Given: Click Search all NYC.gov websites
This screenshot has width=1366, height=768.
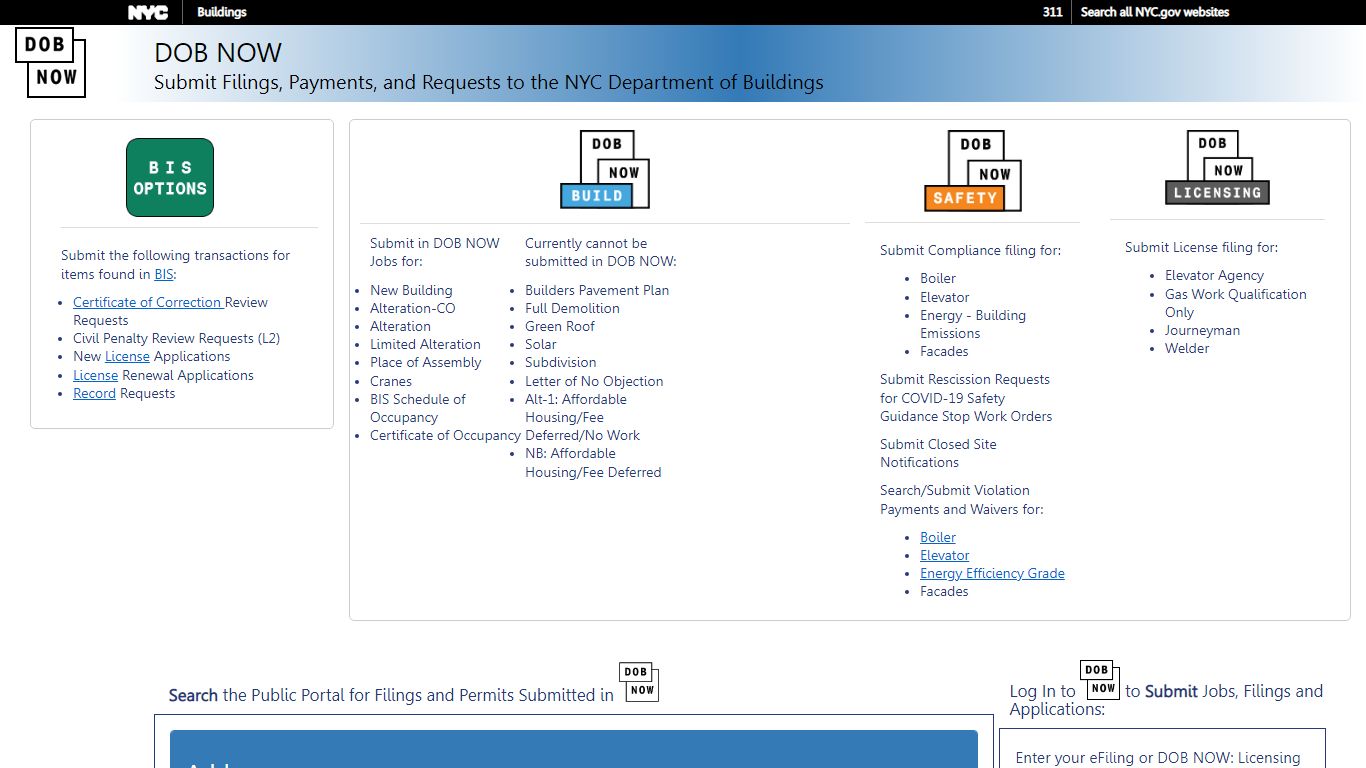Looking at the screenshot, I should 1155,12.
